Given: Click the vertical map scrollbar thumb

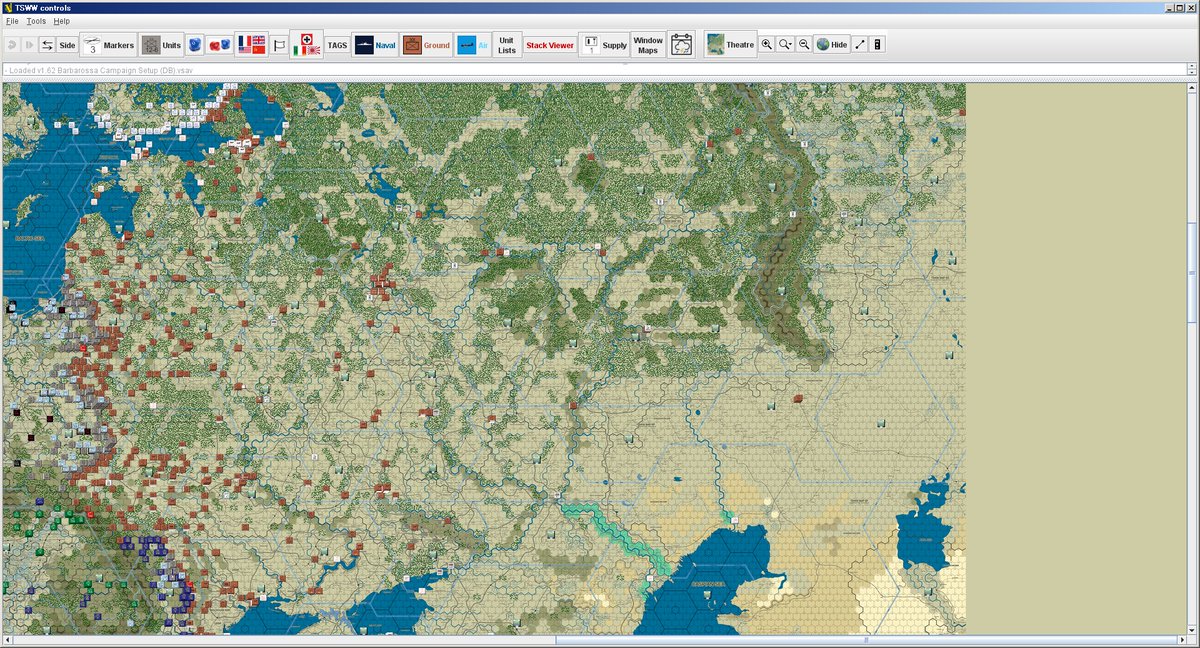Looking at the screenshot, I should pyautogui.click(x=1192, y=271).
